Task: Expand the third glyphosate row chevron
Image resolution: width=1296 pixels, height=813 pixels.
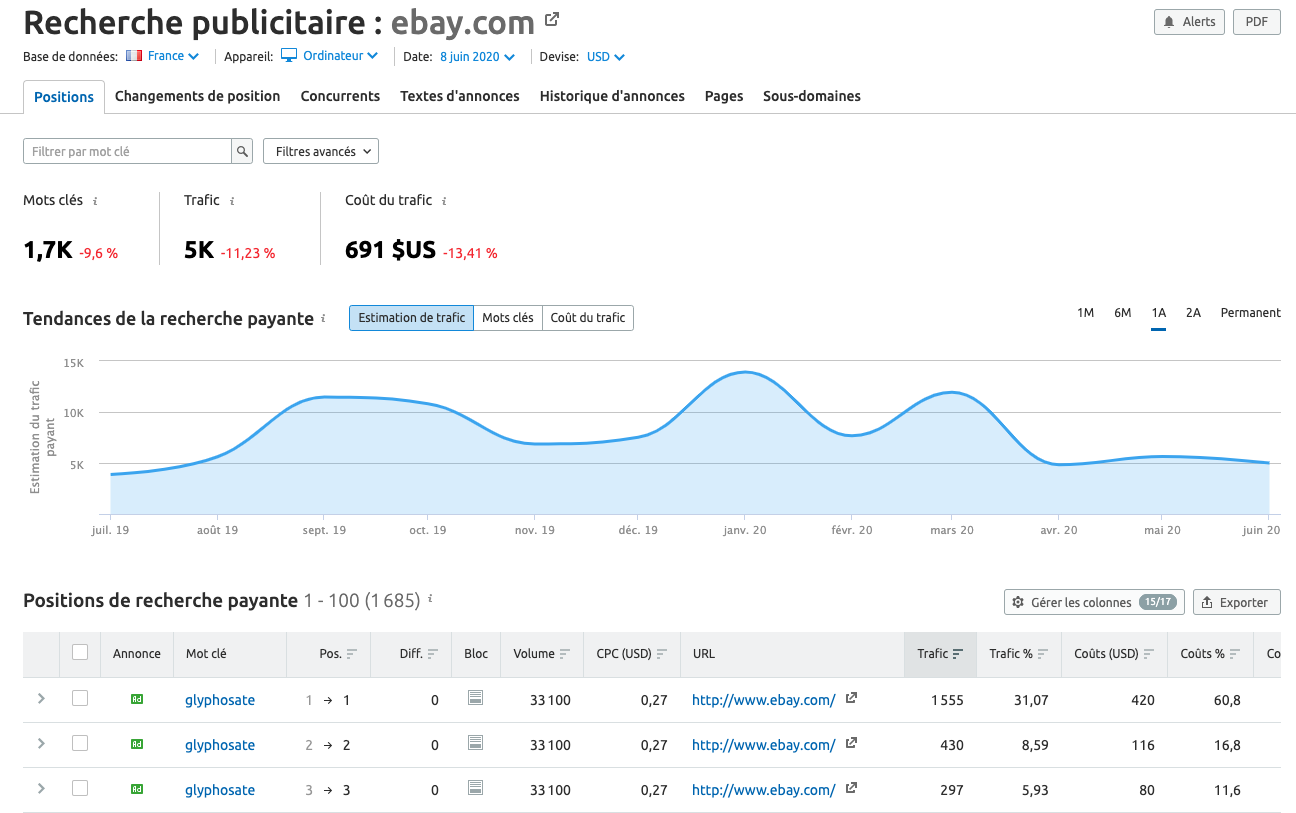Action: click(41, 788)
